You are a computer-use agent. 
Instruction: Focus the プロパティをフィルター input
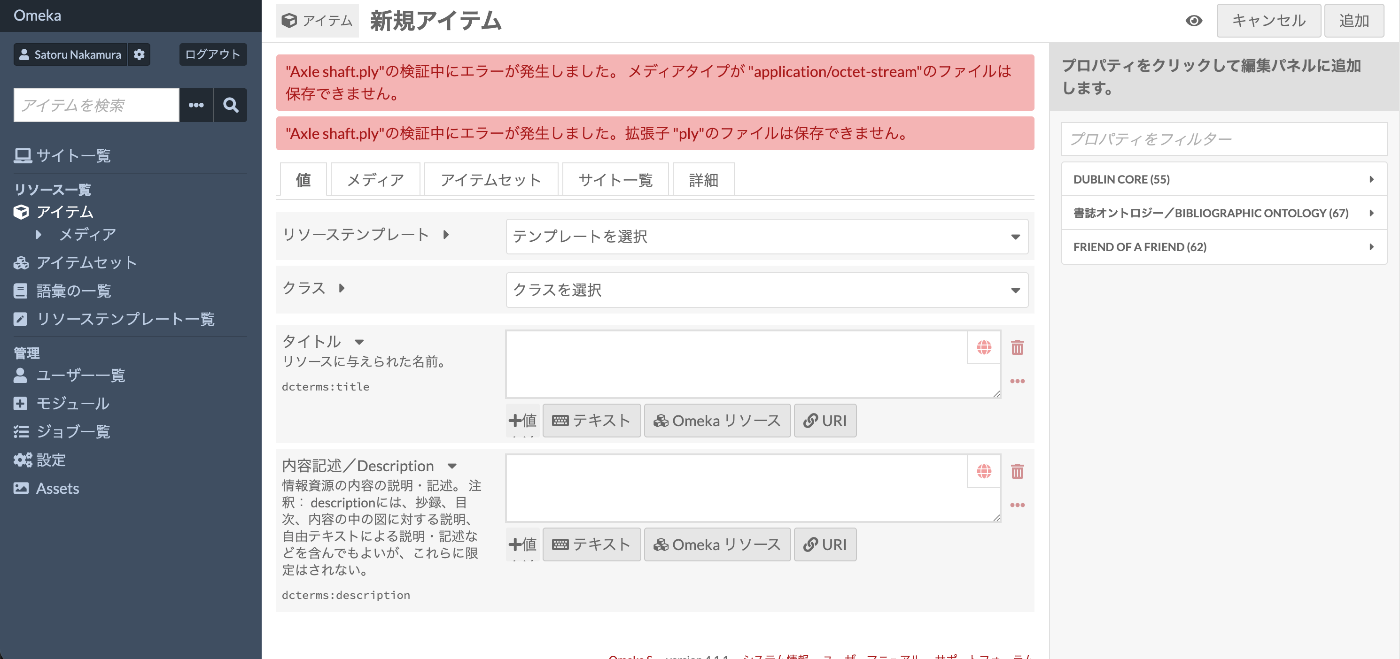coord(1224,139)
